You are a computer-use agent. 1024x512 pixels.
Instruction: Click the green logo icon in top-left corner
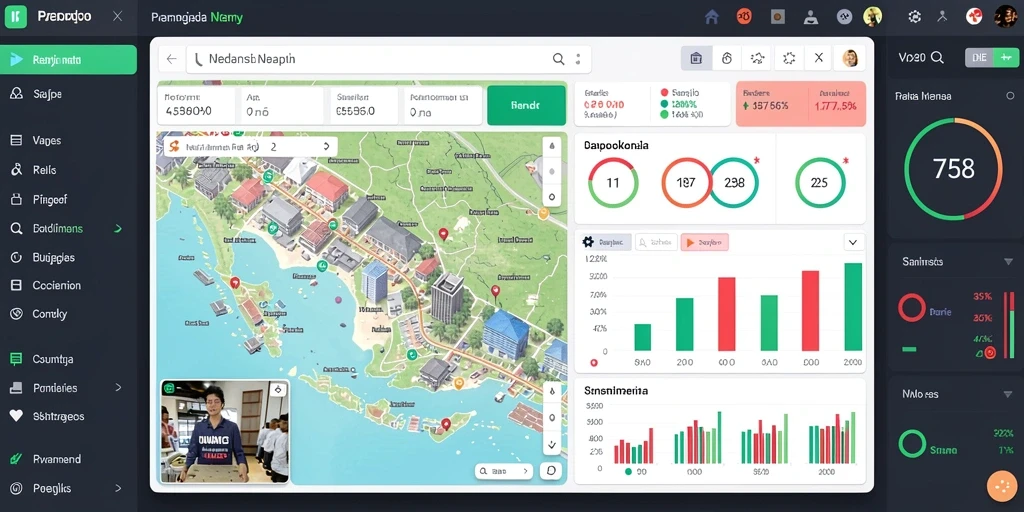click(x=16, y=16)
